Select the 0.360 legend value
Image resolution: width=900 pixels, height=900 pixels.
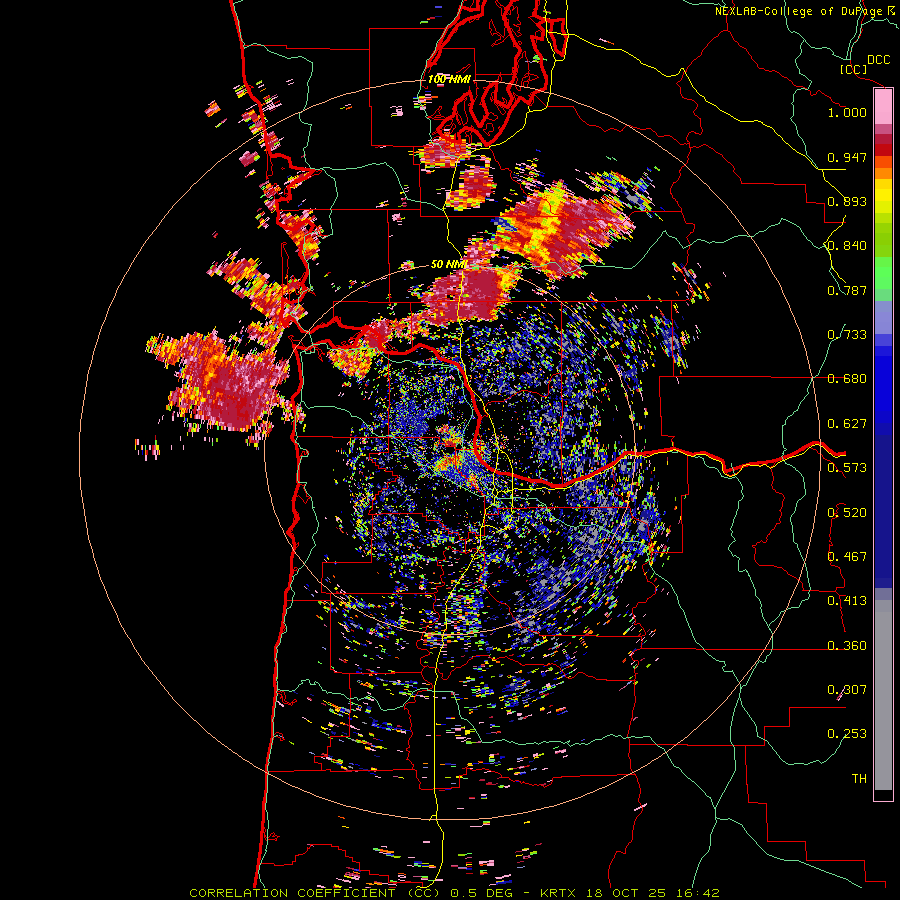pyautogui.click(x=847, y=646)
